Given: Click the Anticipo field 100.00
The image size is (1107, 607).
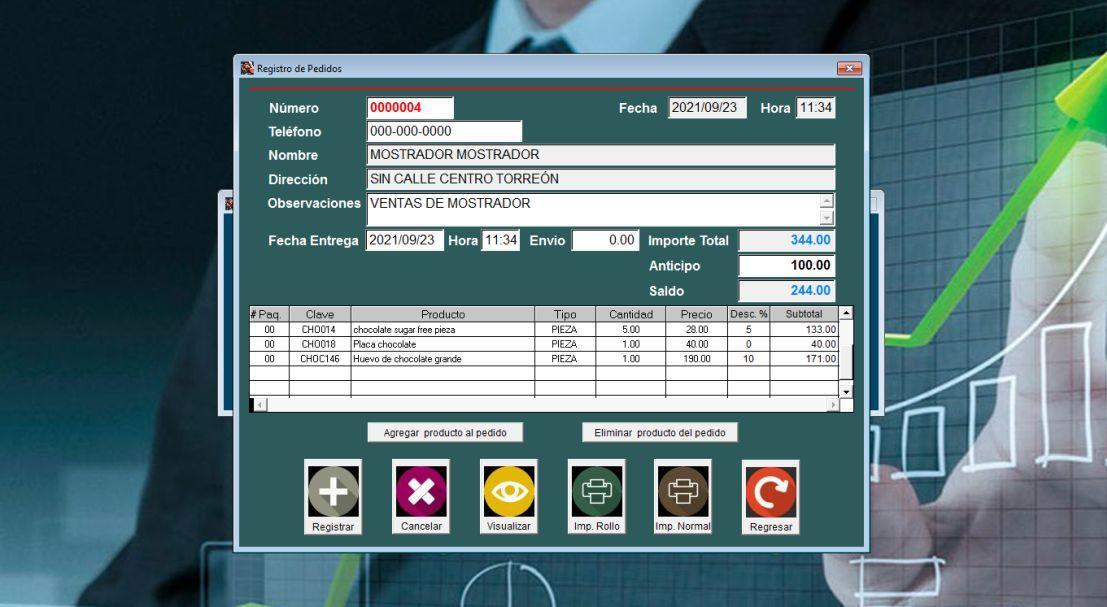Looking at the screenshot, I should pyautogui.click(x=787, y=265).
